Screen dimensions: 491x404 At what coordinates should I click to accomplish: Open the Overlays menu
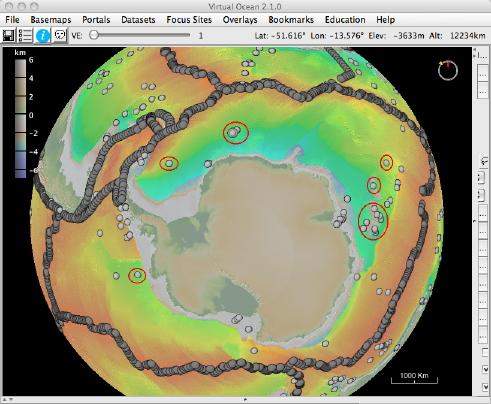point(240,20)
